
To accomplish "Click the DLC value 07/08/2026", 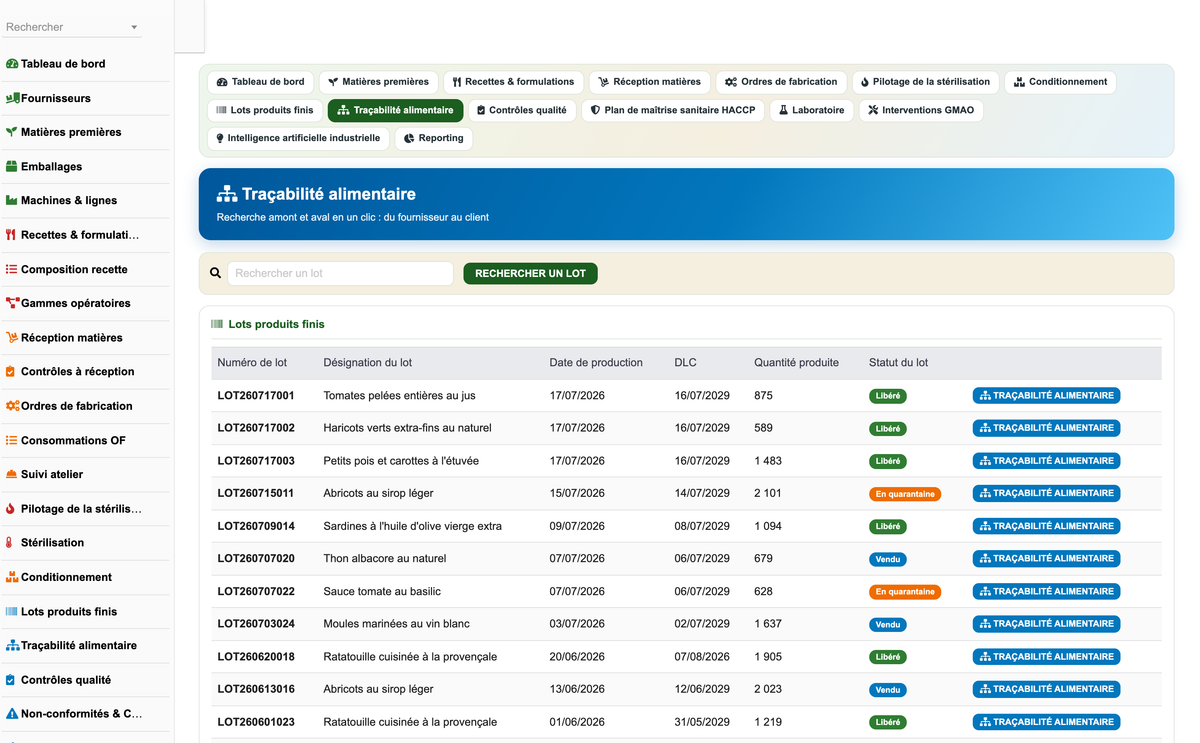I will [702, 657].
